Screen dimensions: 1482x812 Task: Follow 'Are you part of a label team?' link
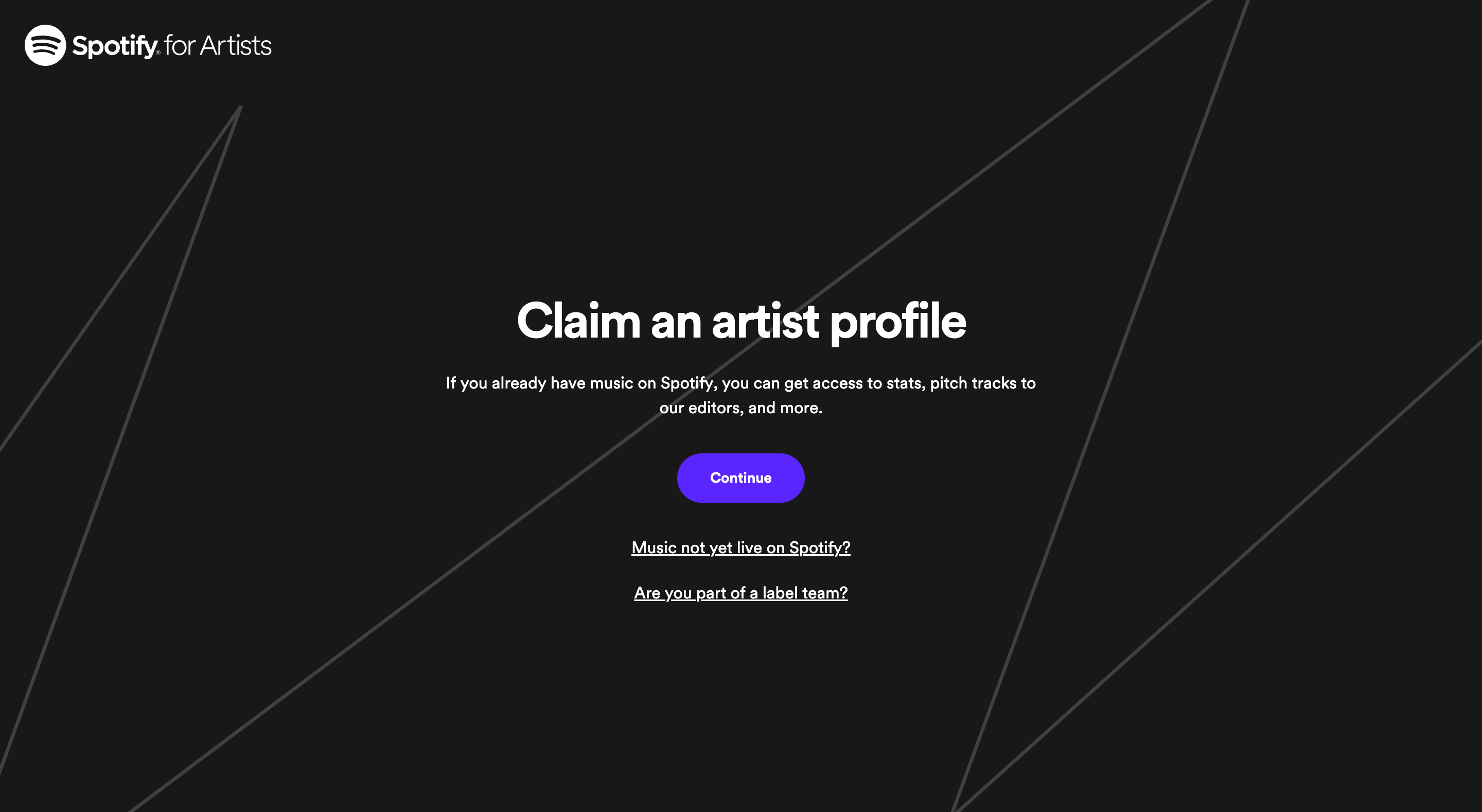(x=740, y=592)
